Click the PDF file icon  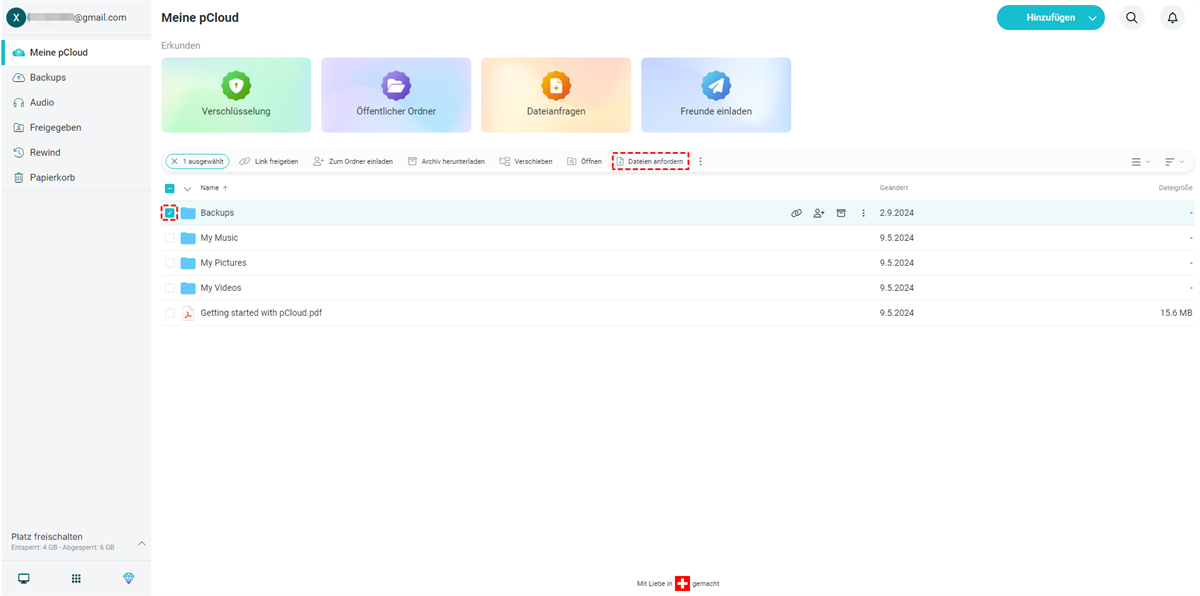188,313
